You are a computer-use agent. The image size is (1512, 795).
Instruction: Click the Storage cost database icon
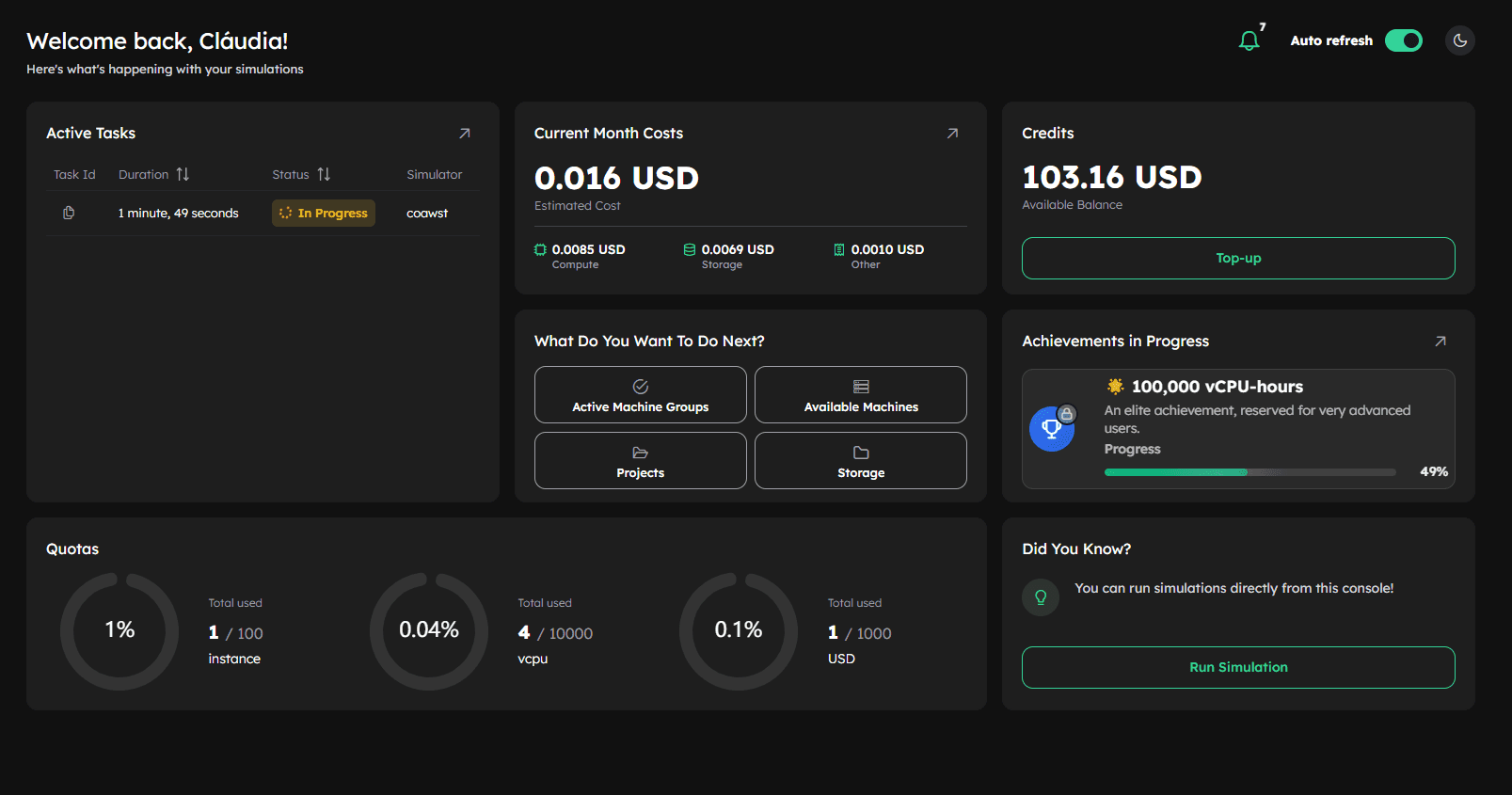[690, 249]
